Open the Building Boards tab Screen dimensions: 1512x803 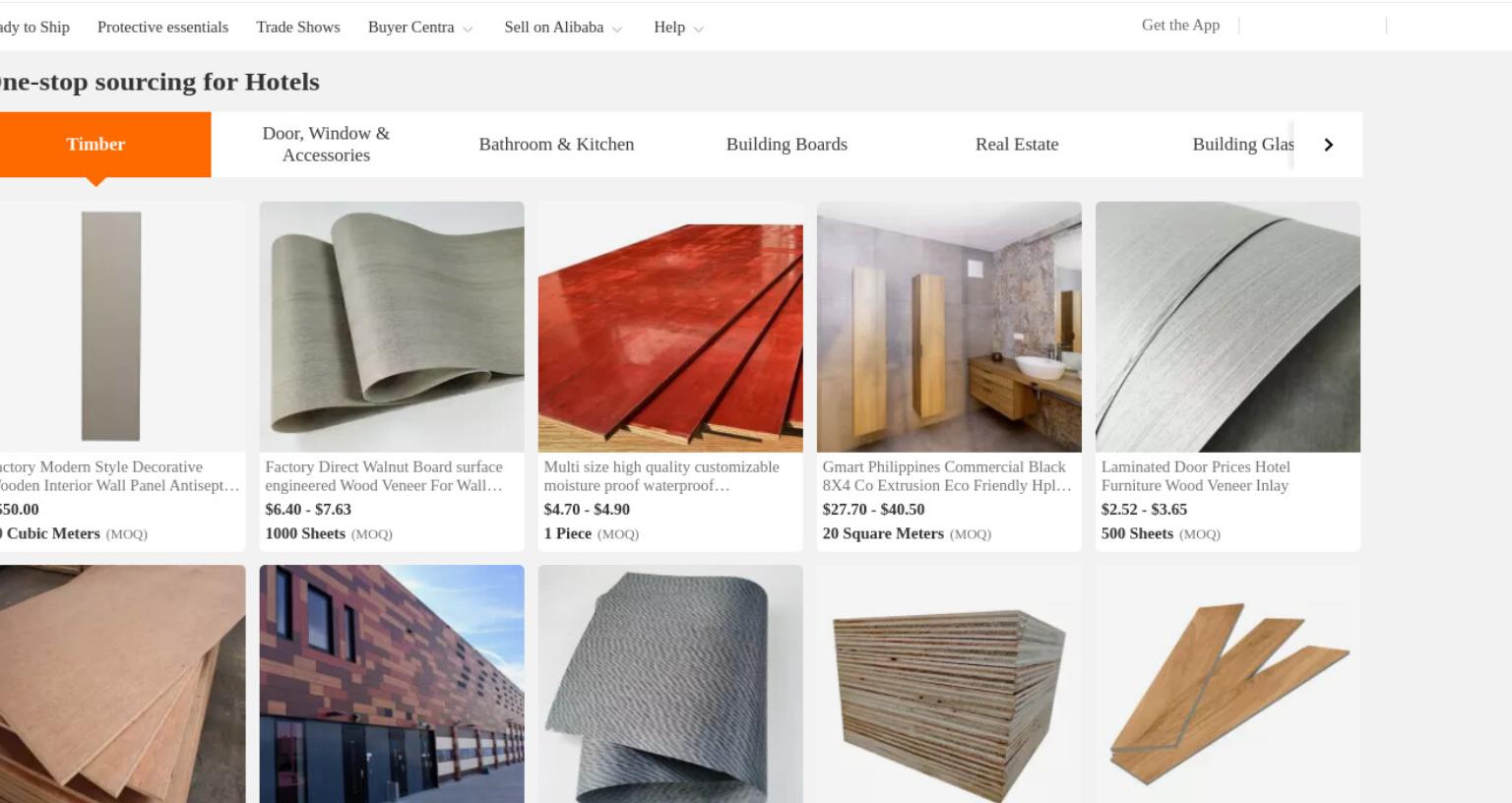787,145
